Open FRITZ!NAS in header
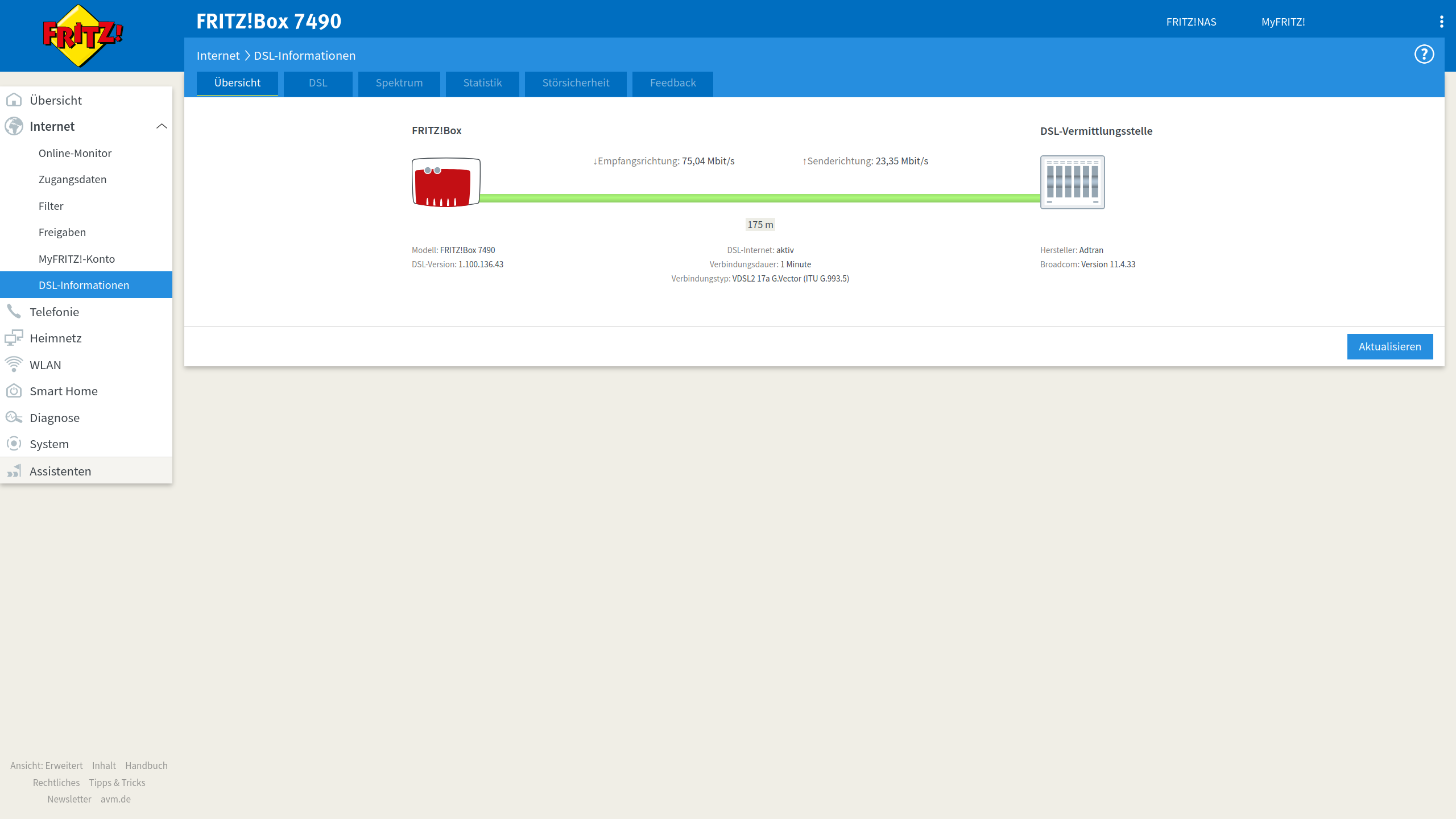The width and height of the screenshot is (1456, 819). coord(1191,22)
